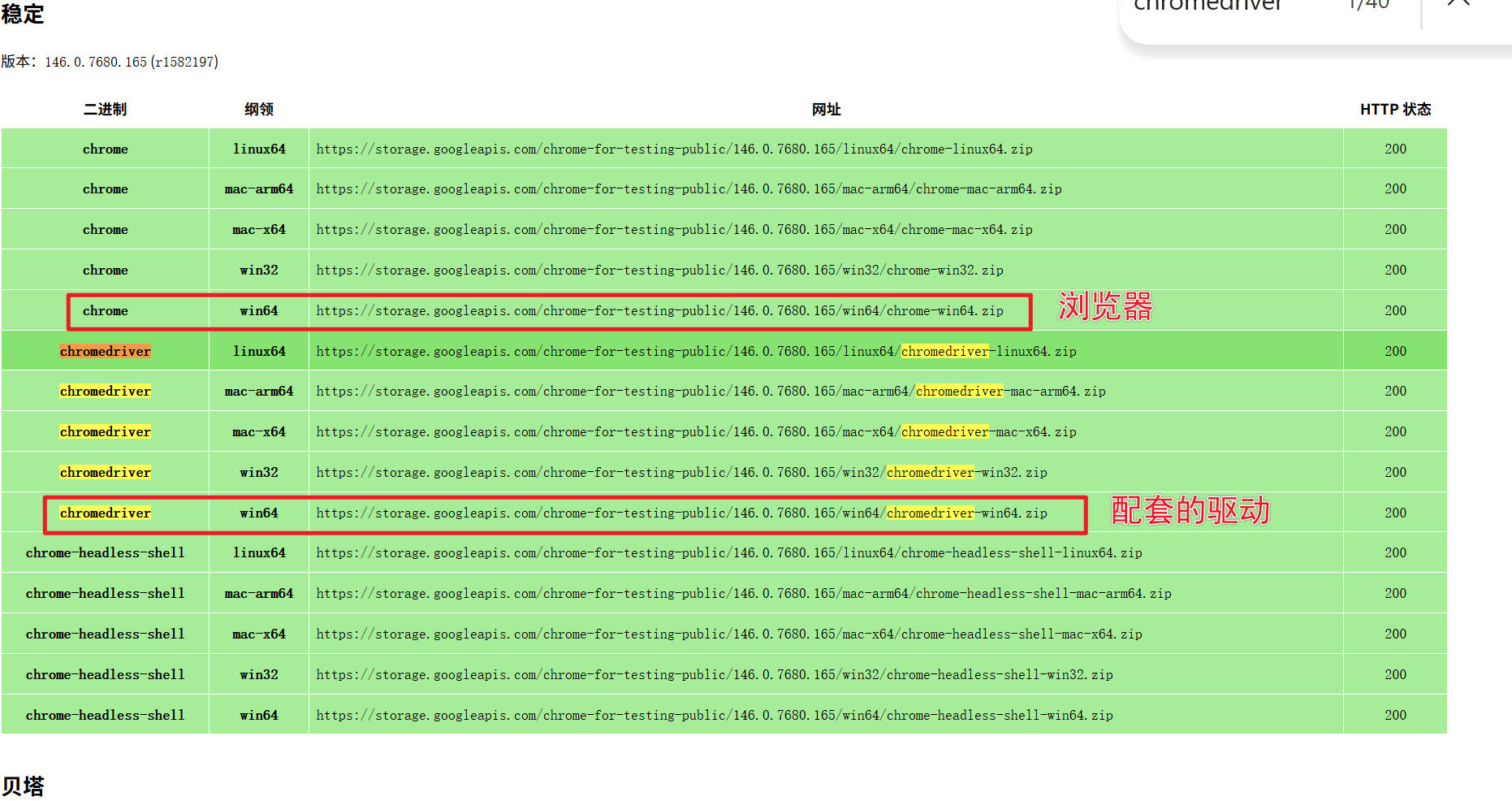Open the chromedriver-mac-x64.zip download URL
This screenshot has width=1512, height=801.
pos(696,432)
